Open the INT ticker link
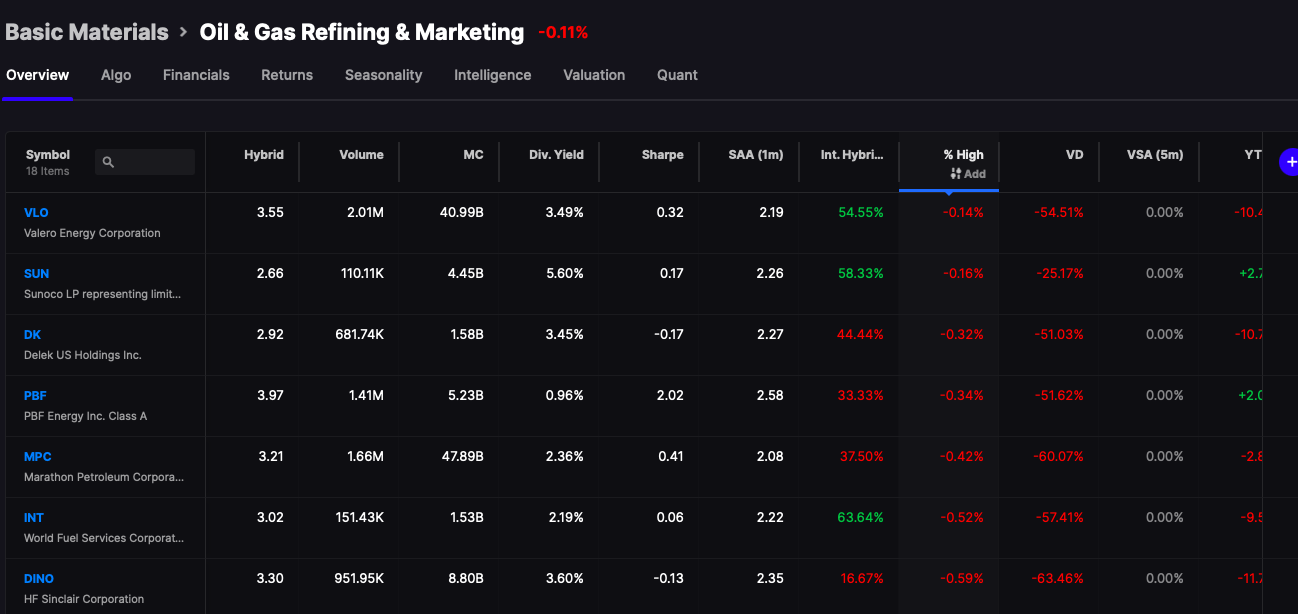This screenshot has height=614, width=1298. click(x=34, y=518)
